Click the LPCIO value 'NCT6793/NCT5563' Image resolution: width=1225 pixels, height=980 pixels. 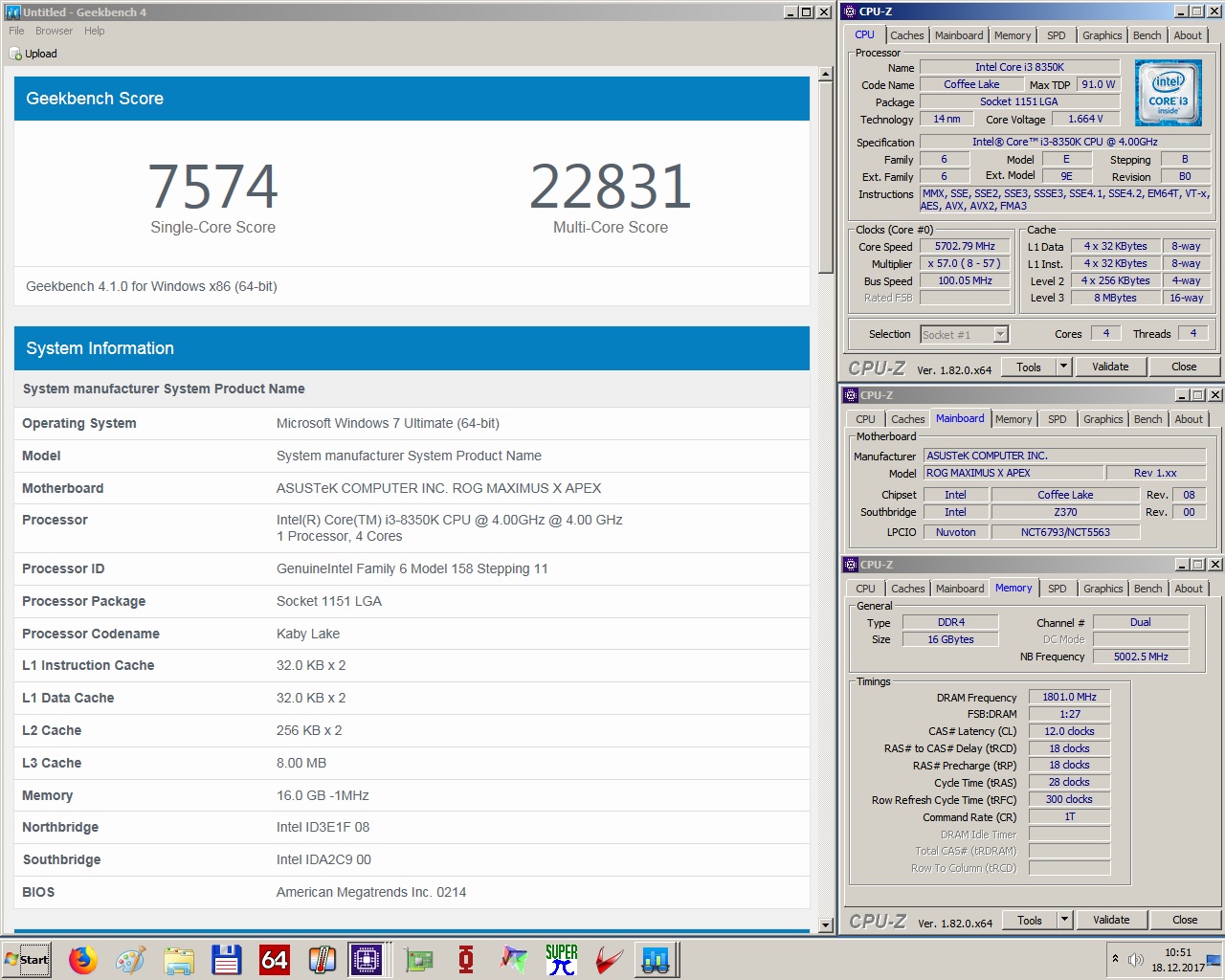1065,532
